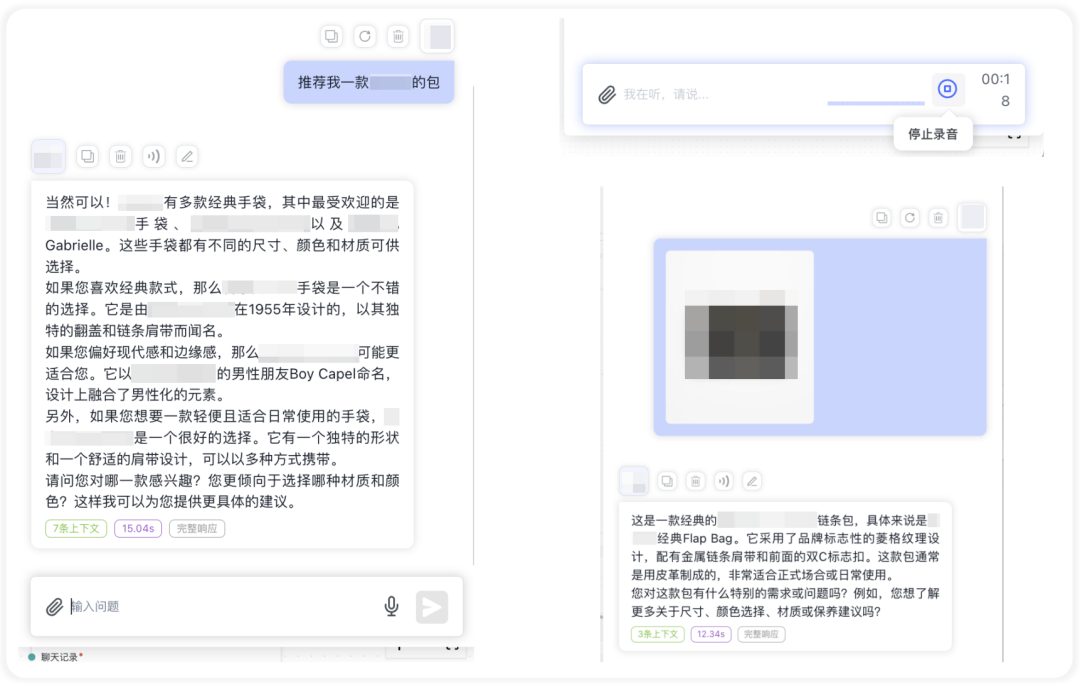Copy the image message in right chat
Screen dimensions: 1080x686
(882, 218)
